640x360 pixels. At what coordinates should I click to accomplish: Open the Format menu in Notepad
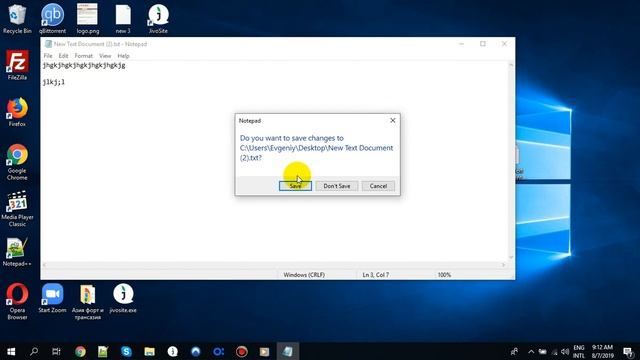tap(84, 56)
